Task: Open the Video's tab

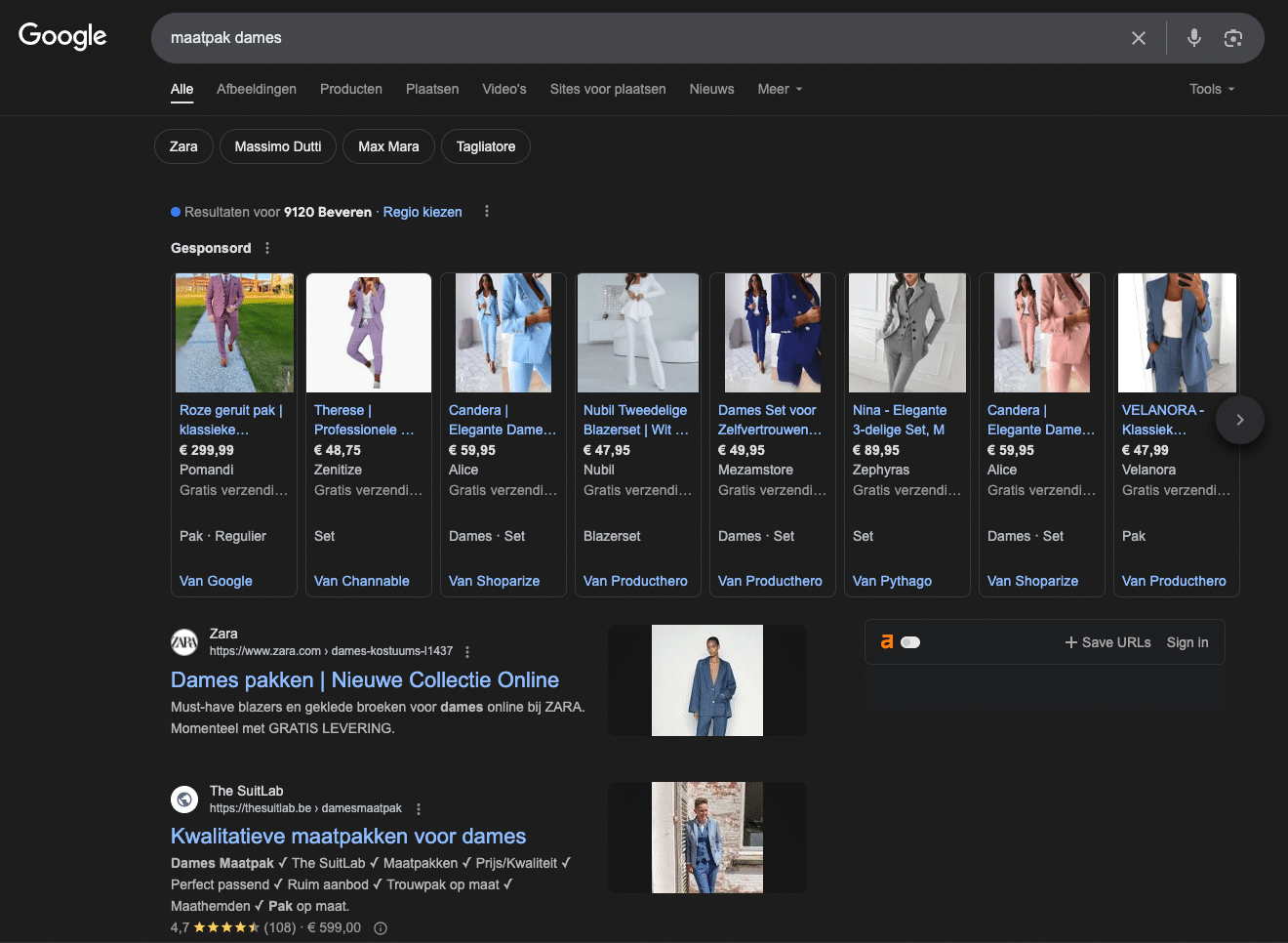Action: click(504, 89)
